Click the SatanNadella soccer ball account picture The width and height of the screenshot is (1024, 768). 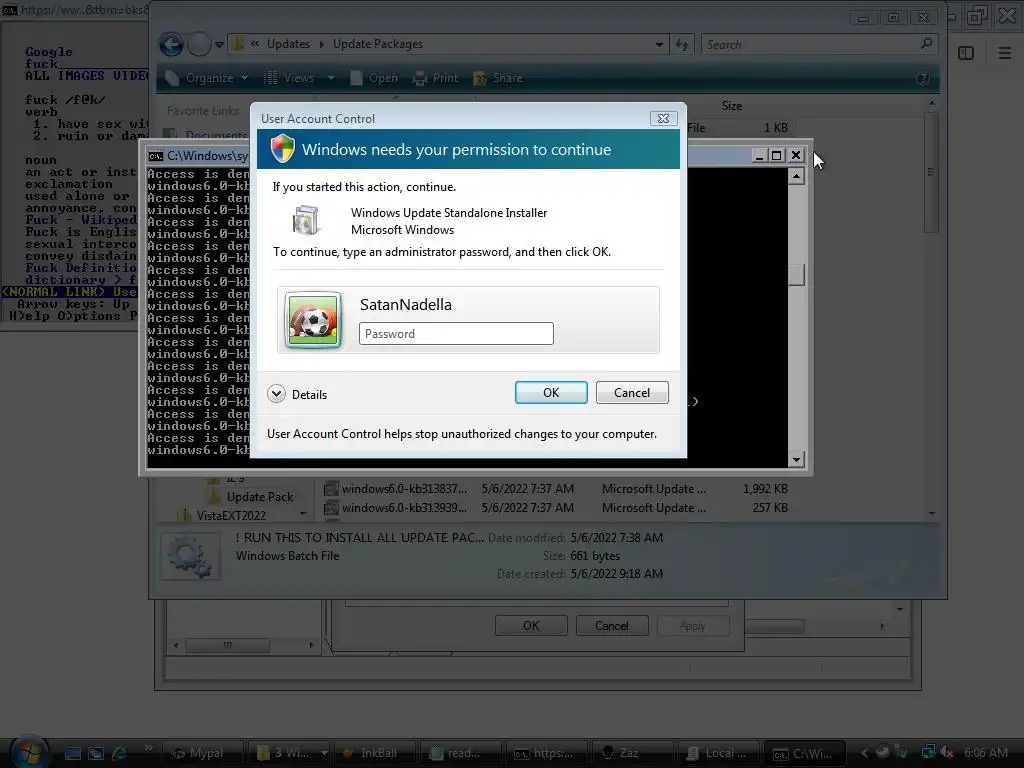point(313,320)
